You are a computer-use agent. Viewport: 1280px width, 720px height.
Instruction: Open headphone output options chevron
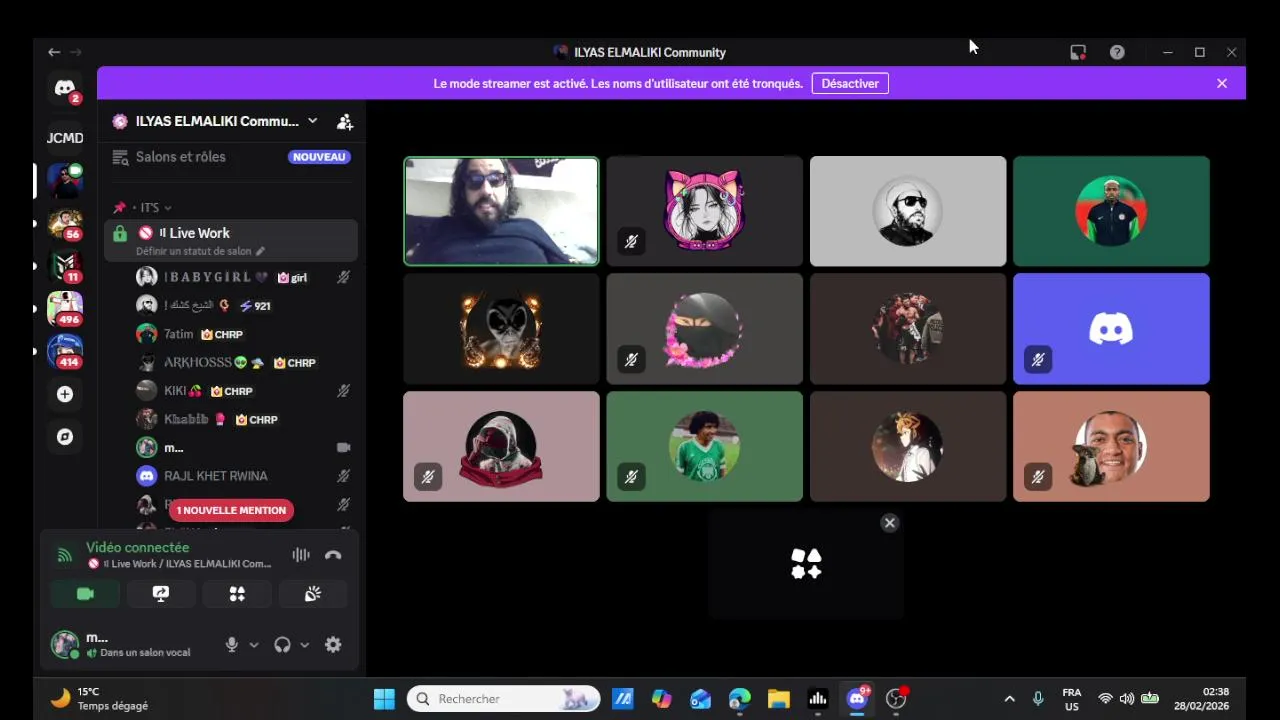coord(305,645)
